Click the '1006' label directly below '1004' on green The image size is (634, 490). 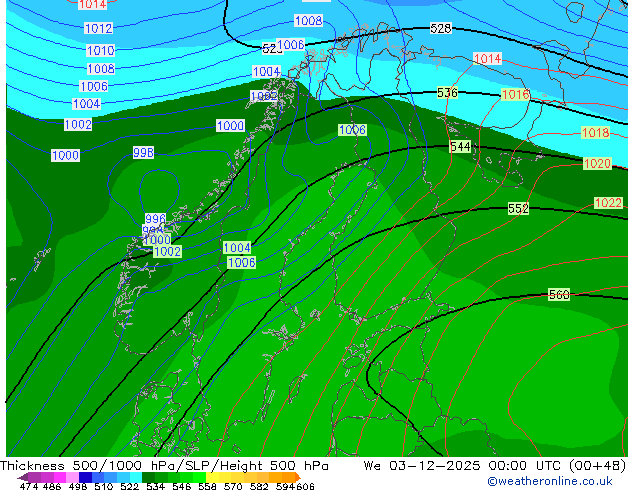pos(241,262)
